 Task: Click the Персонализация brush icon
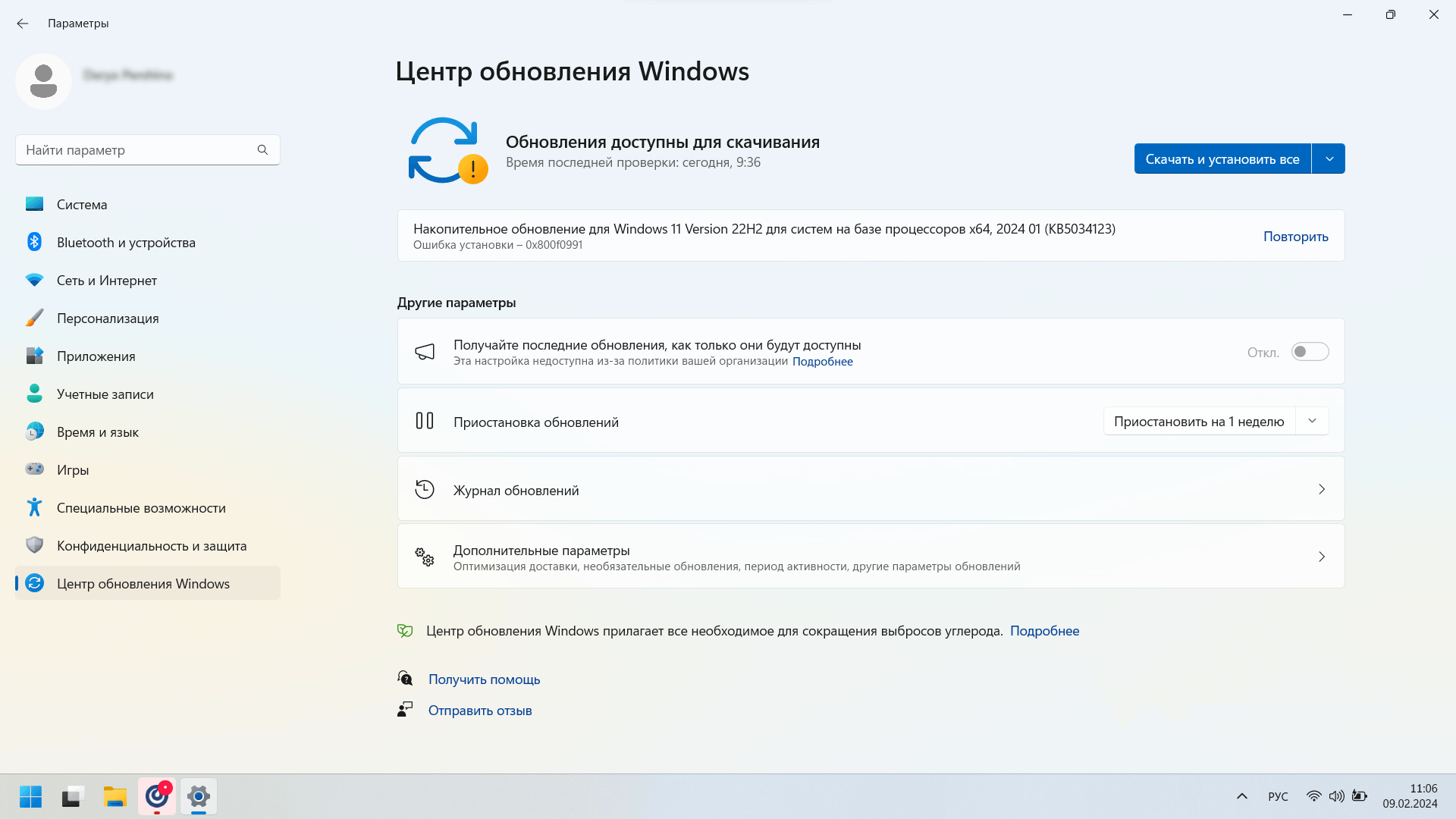coord(34,318)
